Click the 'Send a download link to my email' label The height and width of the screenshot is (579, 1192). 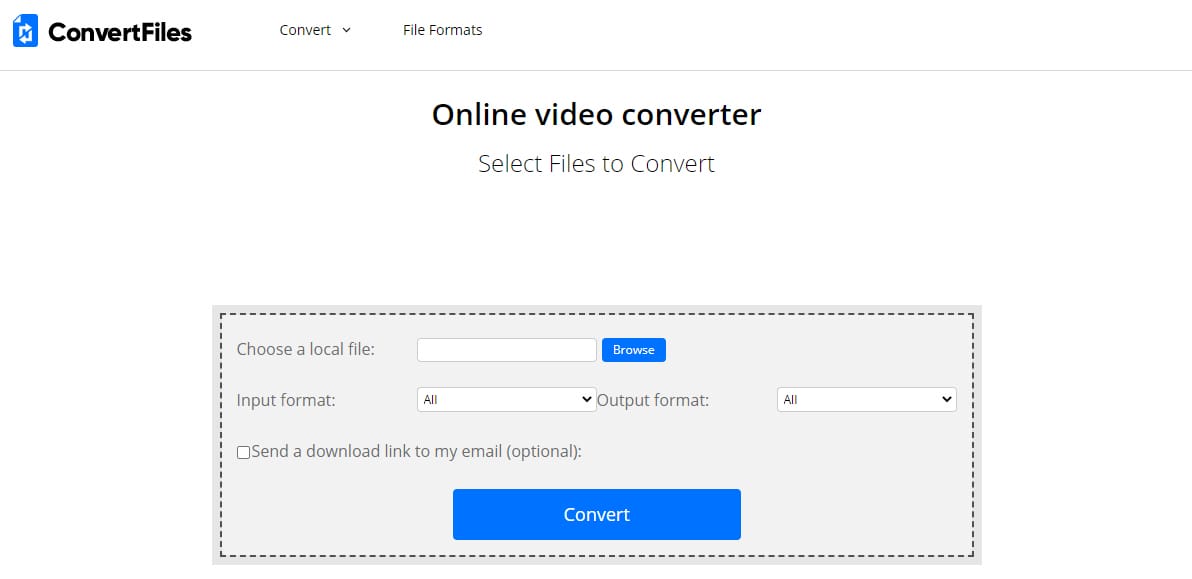tap(416, 451)
